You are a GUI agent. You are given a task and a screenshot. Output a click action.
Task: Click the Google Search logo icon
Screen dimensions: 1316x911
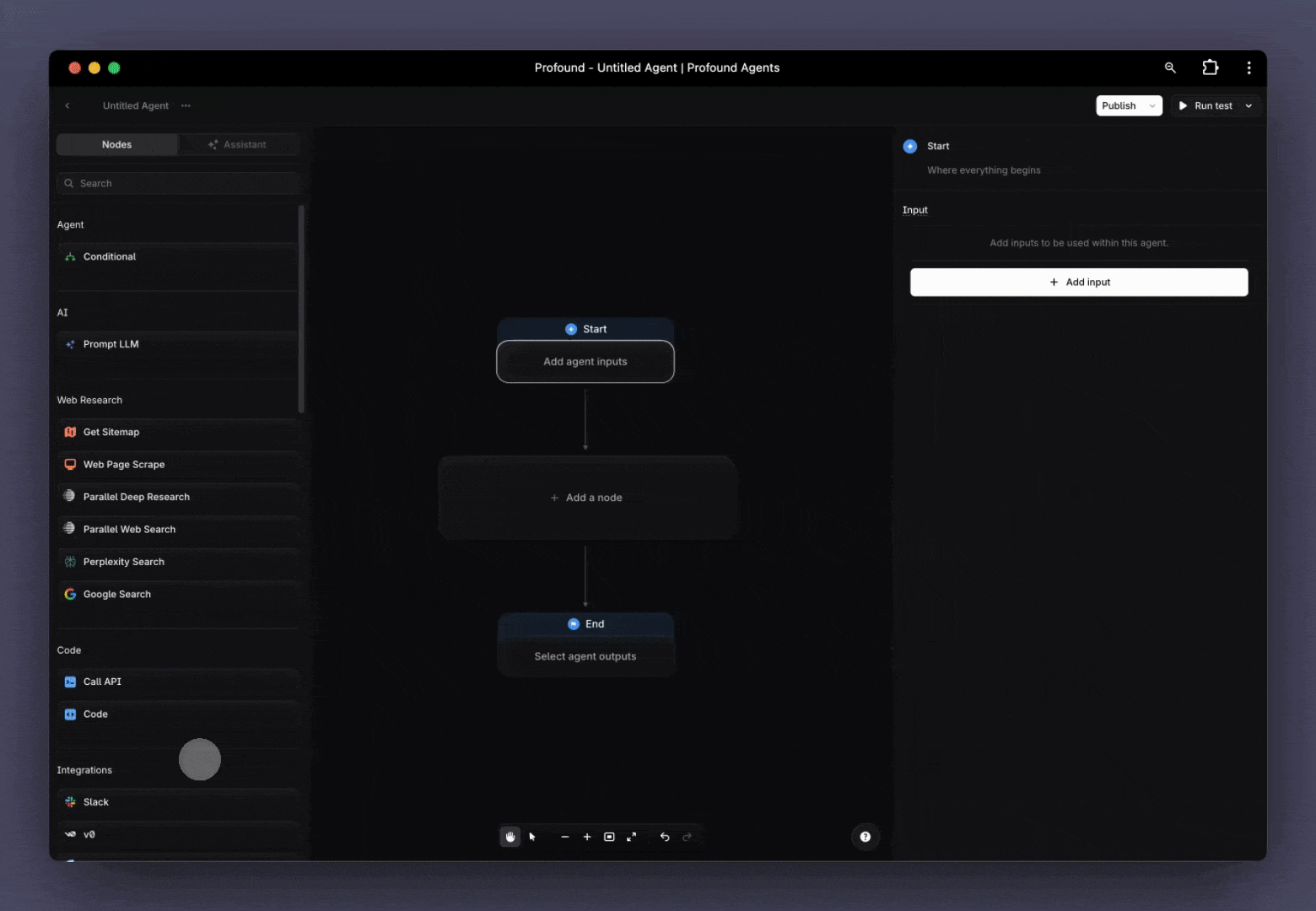click(x=70, y=594)
